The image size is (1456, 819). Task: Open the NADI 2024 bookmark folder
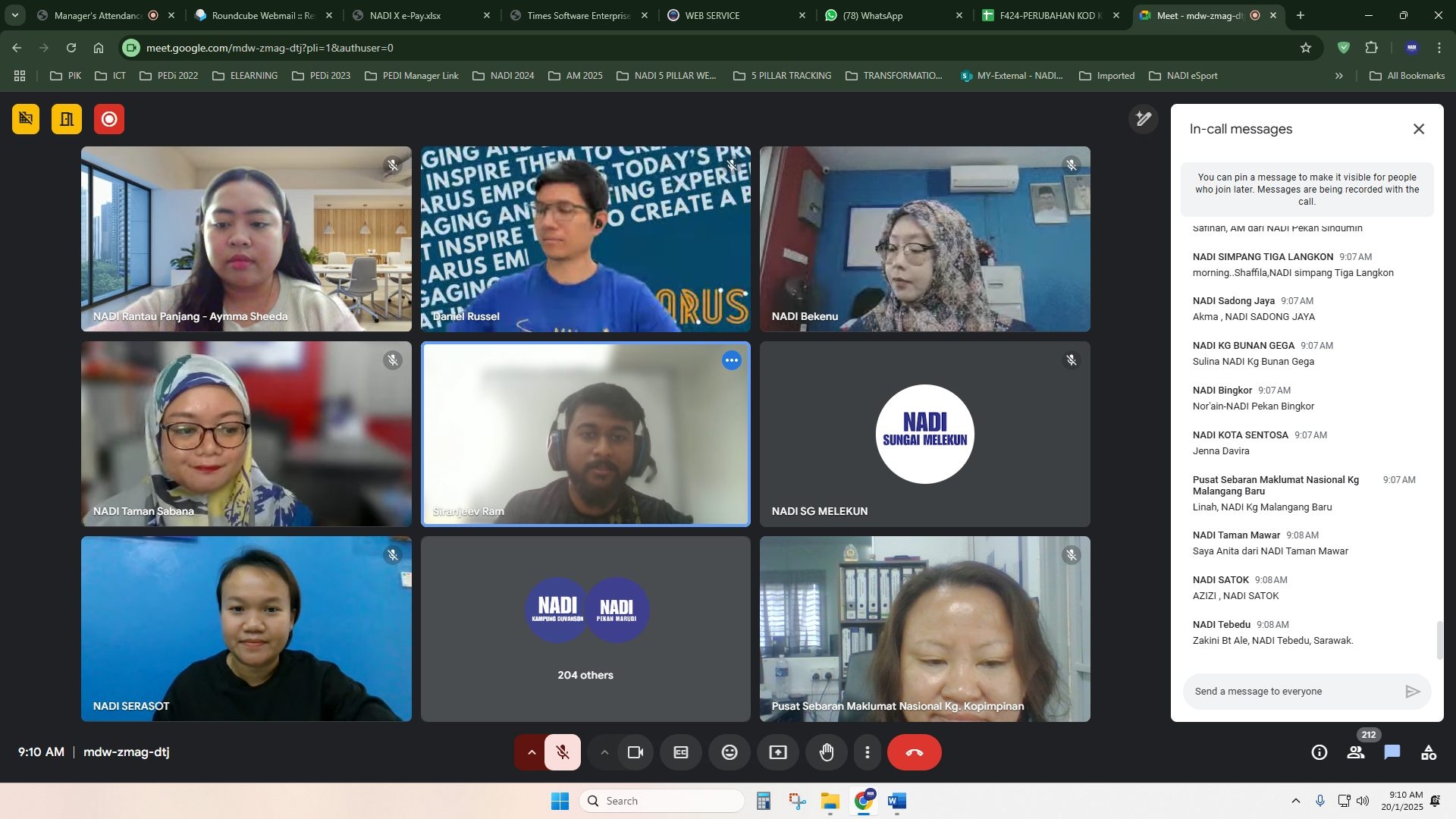pyautogui.click(x=504, y=76)
